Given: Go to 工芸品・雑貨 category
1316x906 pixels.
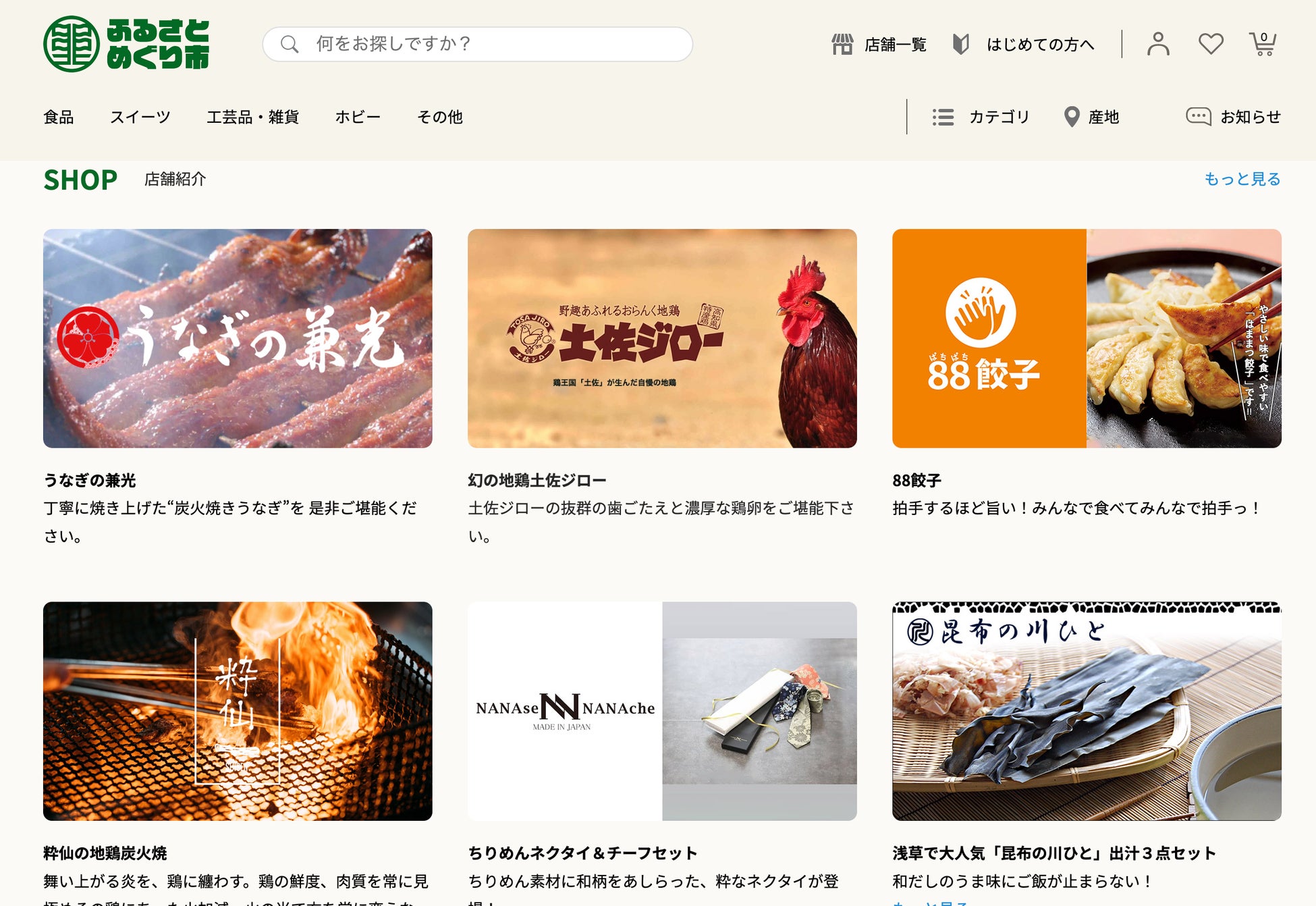Looking at the screenshot, I should click(253, 117).
